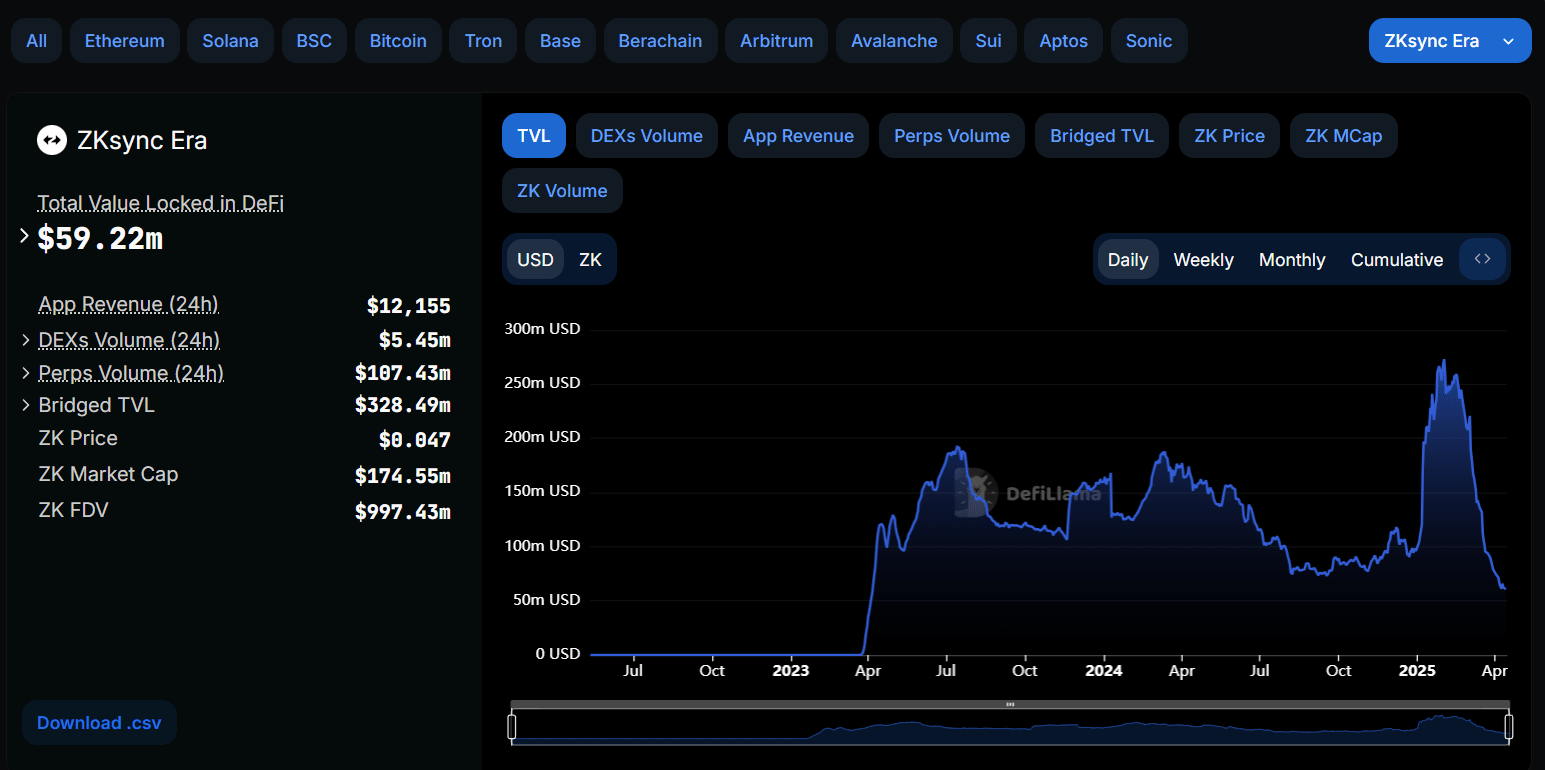Click DEXs Volume (24h) label

click(129, 341)
